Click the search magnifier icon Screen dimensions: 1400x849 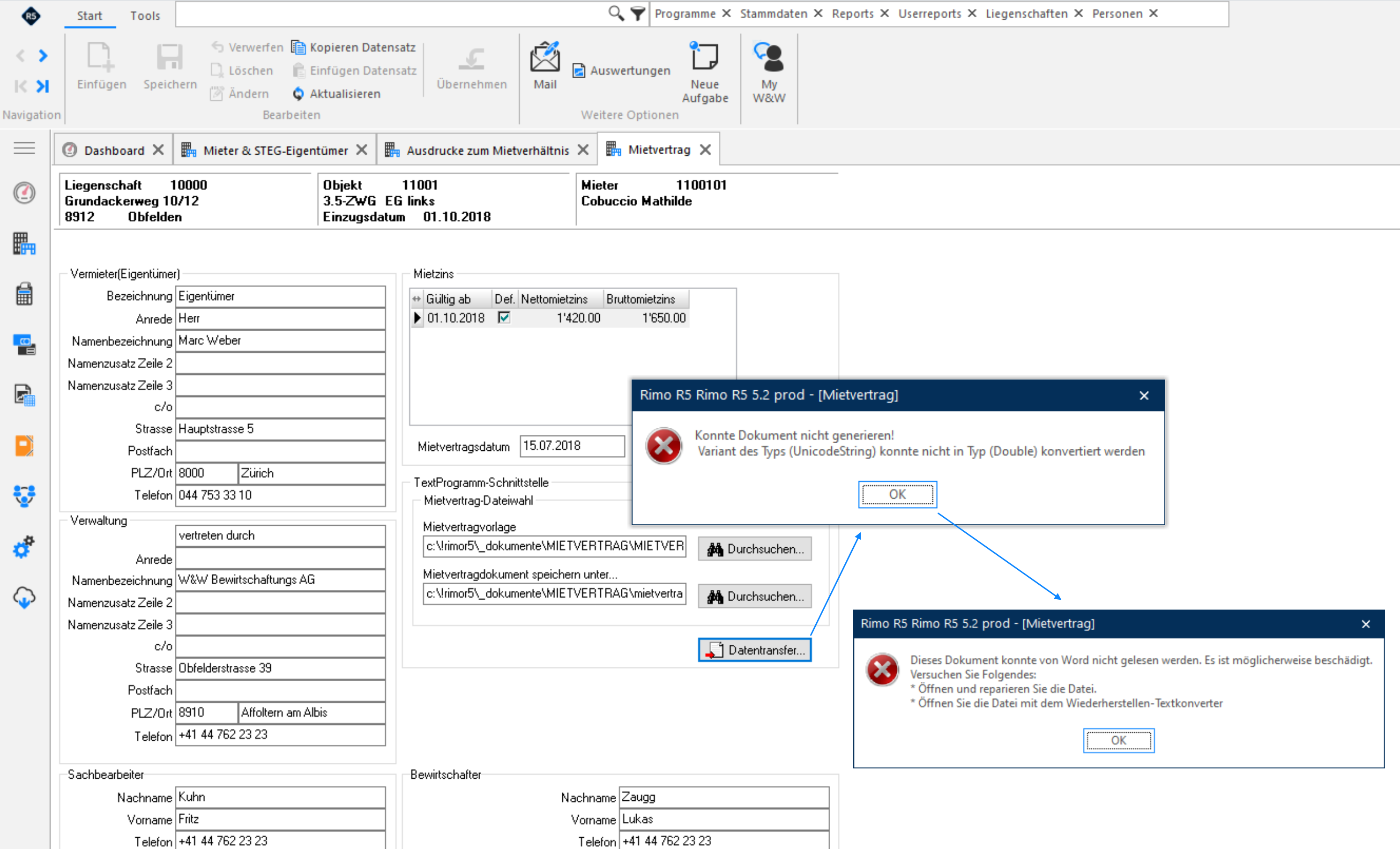click(615, 13)
